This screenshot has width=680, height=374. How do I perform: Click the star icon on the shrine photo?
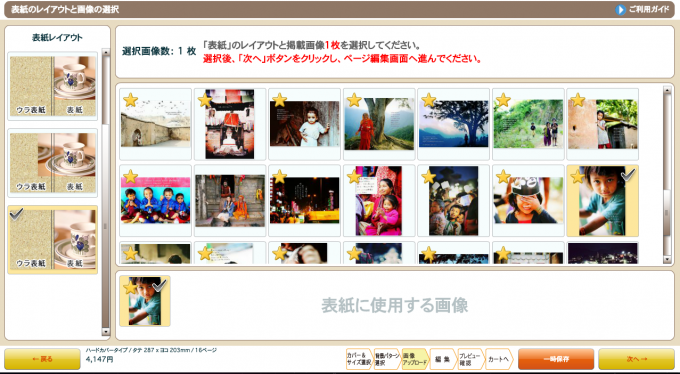coord(205,100)
